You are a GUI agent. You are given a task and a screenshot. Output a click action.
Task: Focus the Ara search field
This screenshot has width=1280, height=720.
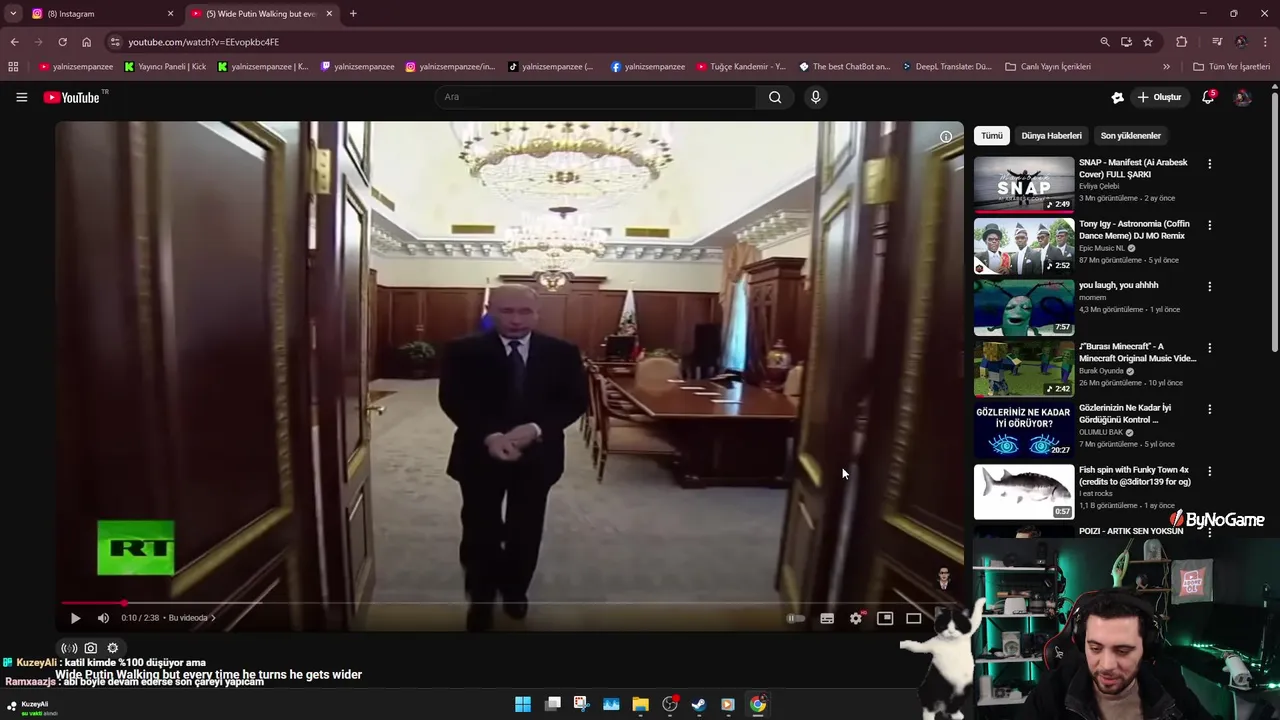coord(596,97)
